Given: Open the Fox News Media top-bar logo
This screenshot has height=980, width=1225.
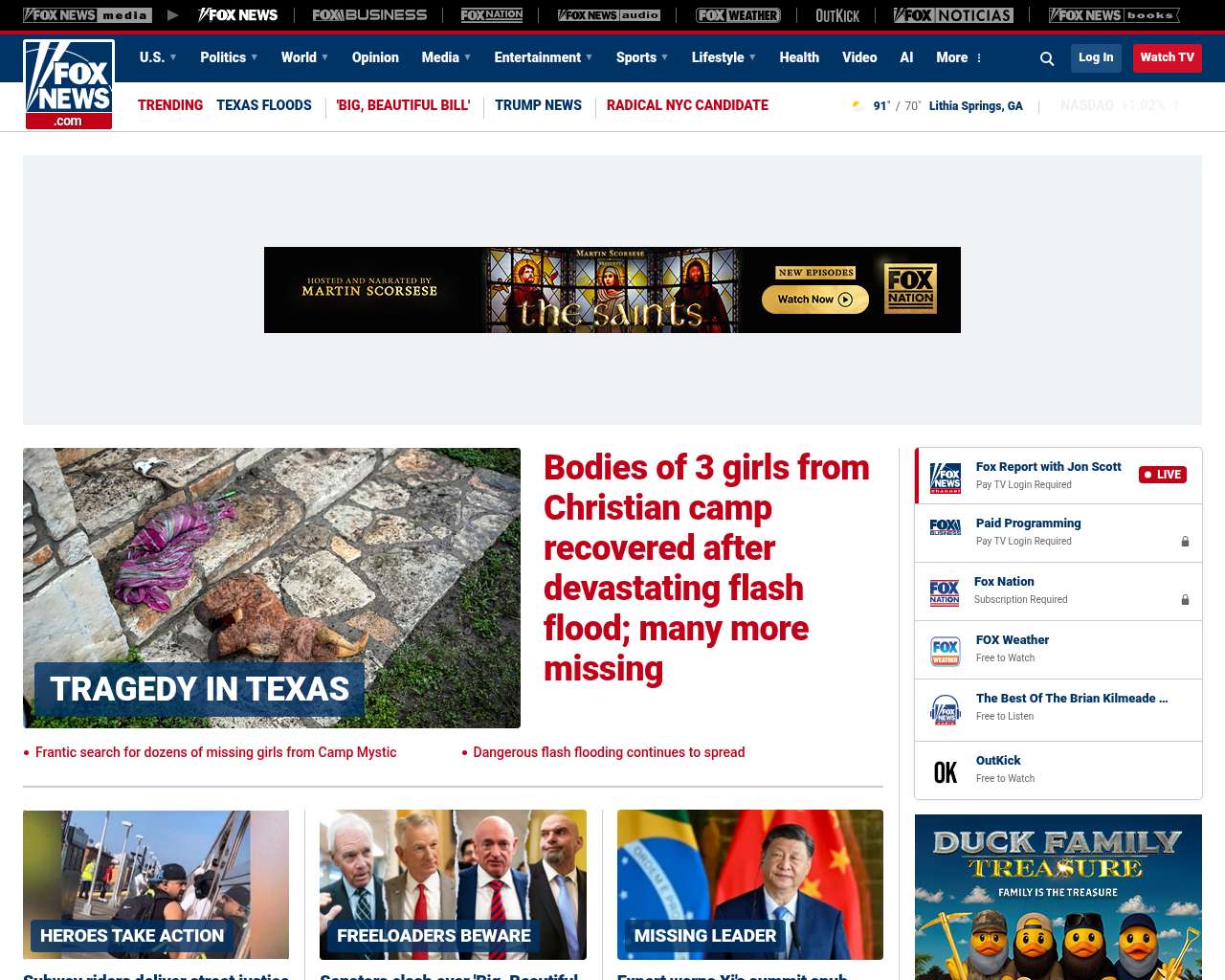Looking at the screenshot, I should click(87, 15).
